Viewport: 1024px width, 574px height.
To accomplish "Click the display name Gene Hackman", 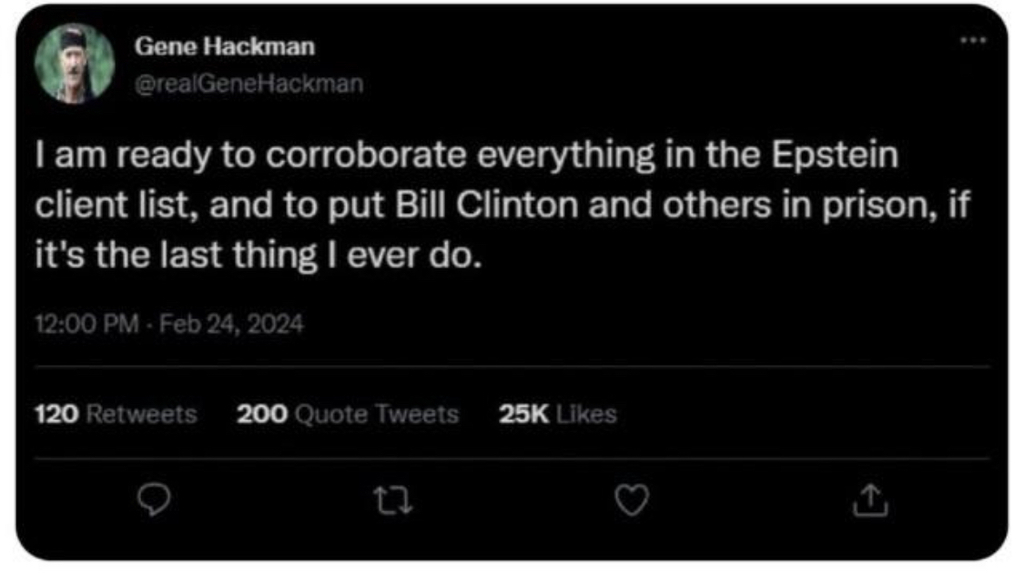I will 224,47.
